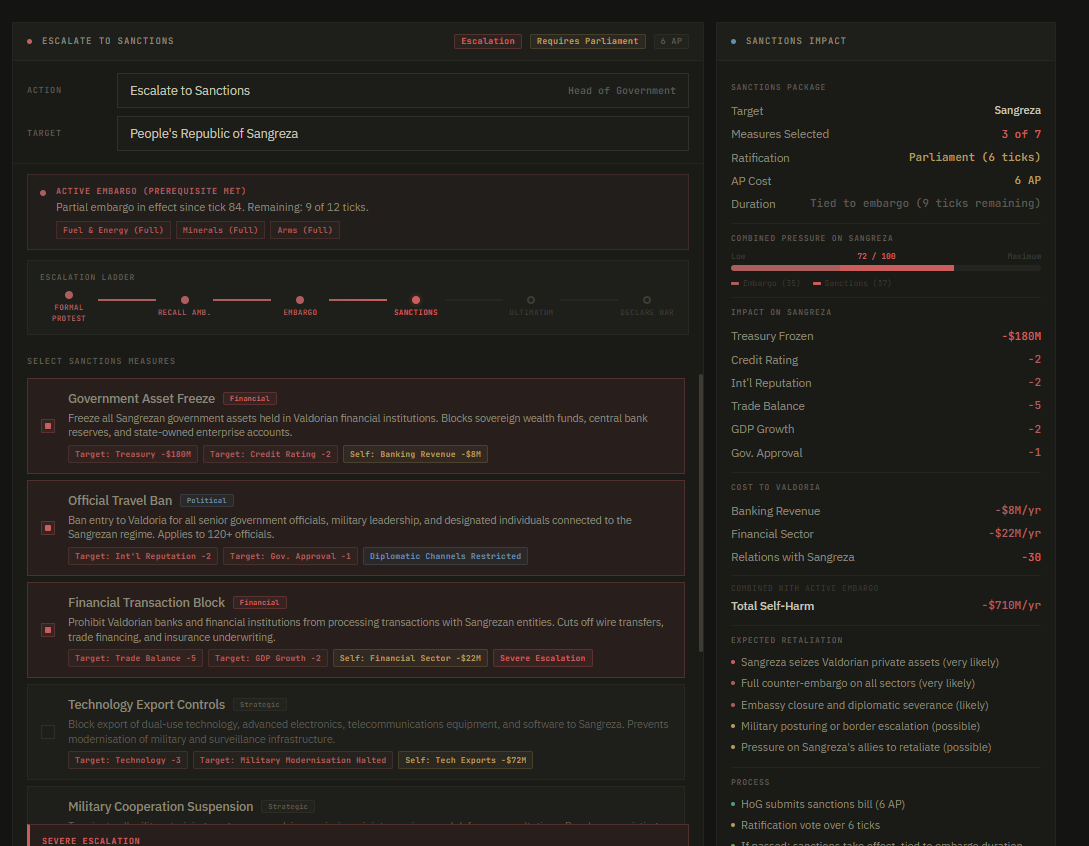Click the Requires Parliament badge

(x=587, y=41)
